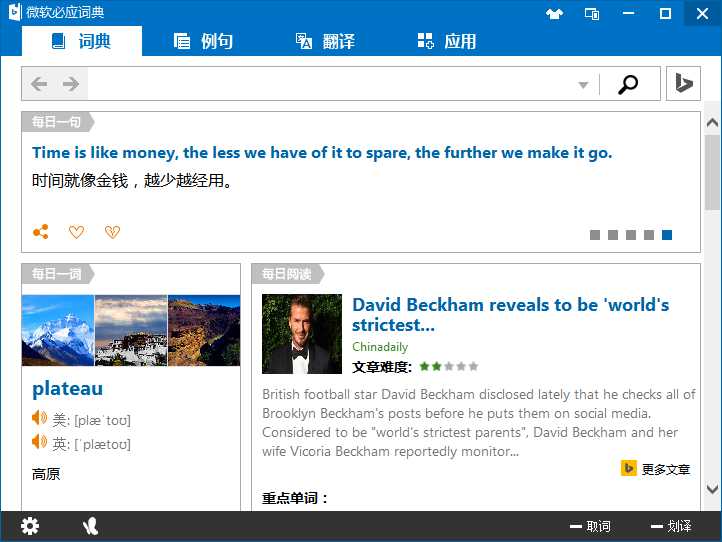Go back with the left arrow

(39, 84)
